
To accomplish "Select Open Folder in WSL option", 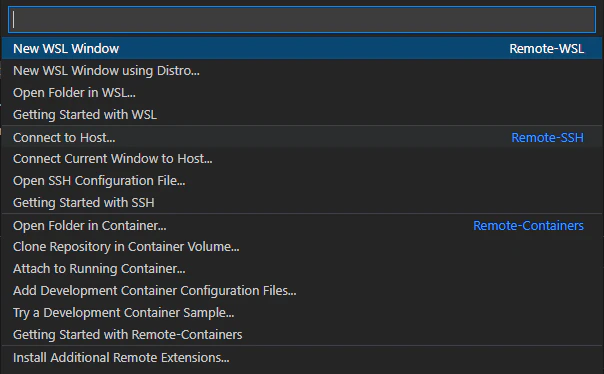I will pos(302,92).
